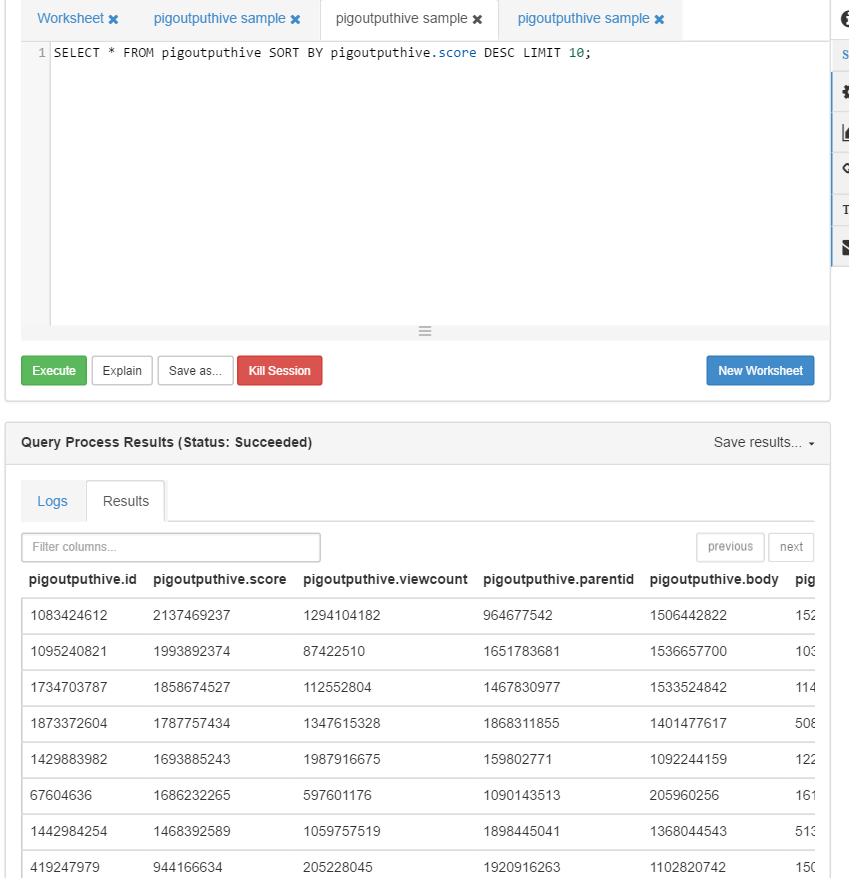This screenshot has width=849, height=878.
Task: Click the TEZ panel button in the sidebar
Action: pos(842,210)
